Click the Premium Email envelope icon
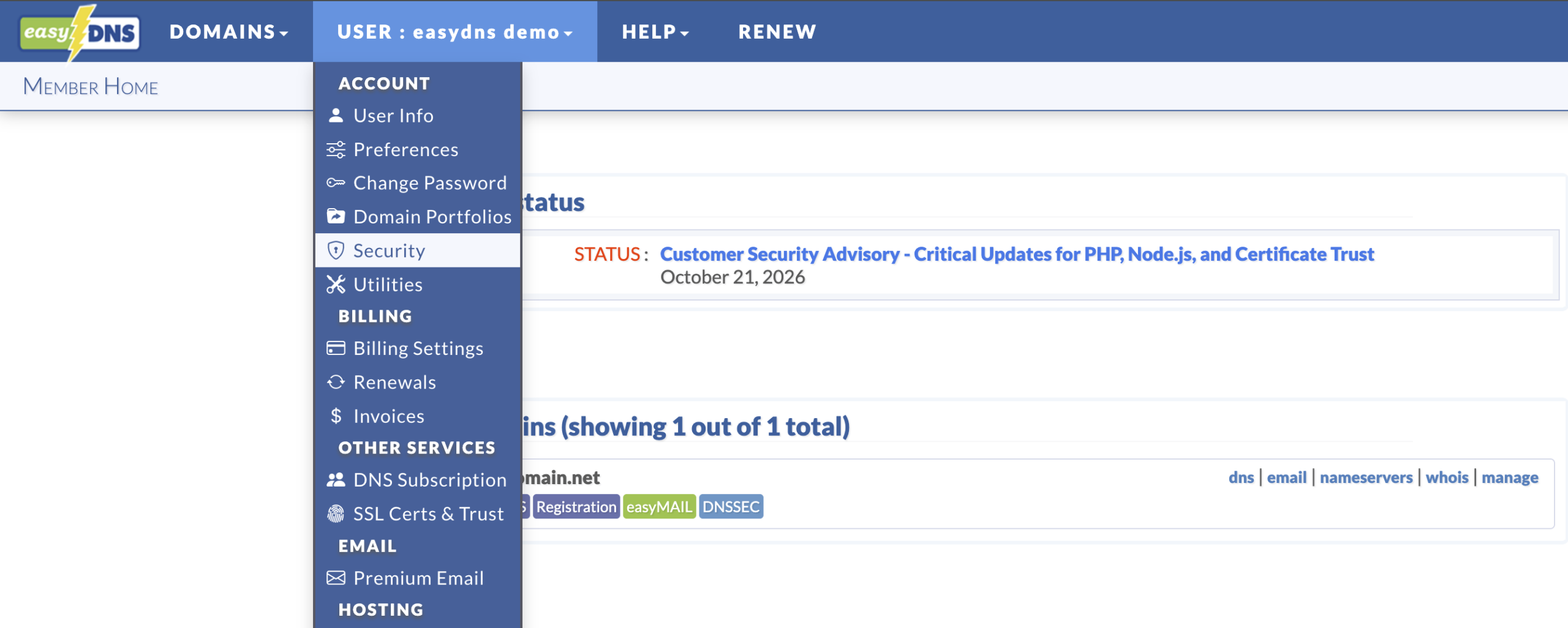The image size is (1568, 628). pos(336,578)
